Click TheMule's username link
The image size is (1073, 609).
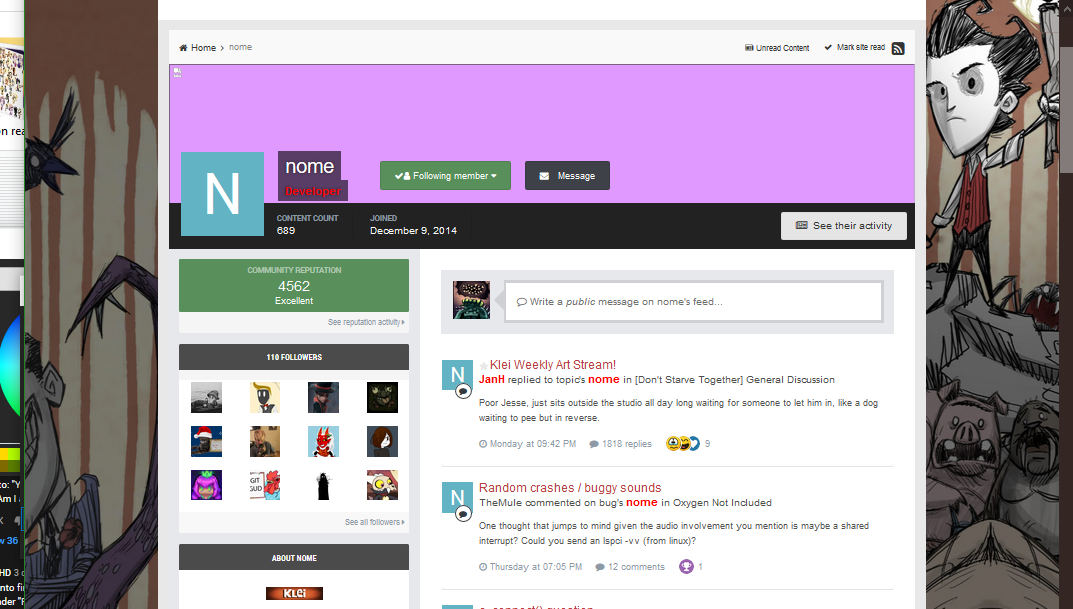point(500,503)
